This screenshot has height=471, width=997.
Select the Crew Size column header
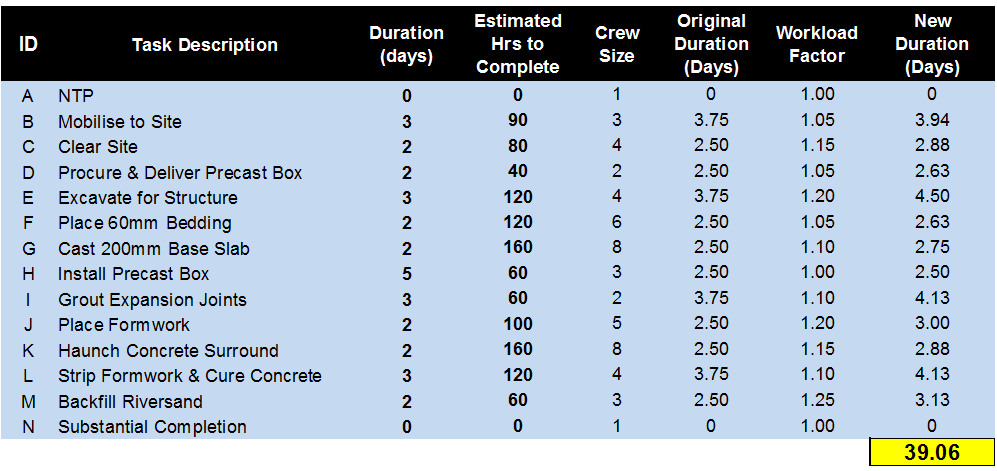click(x=616, y=45)
